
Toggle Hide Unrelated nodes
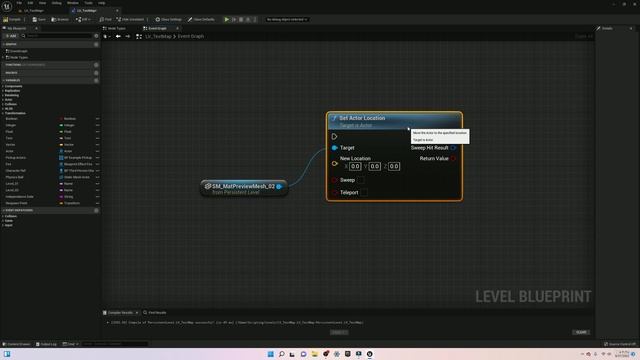[x=130, y=19]
